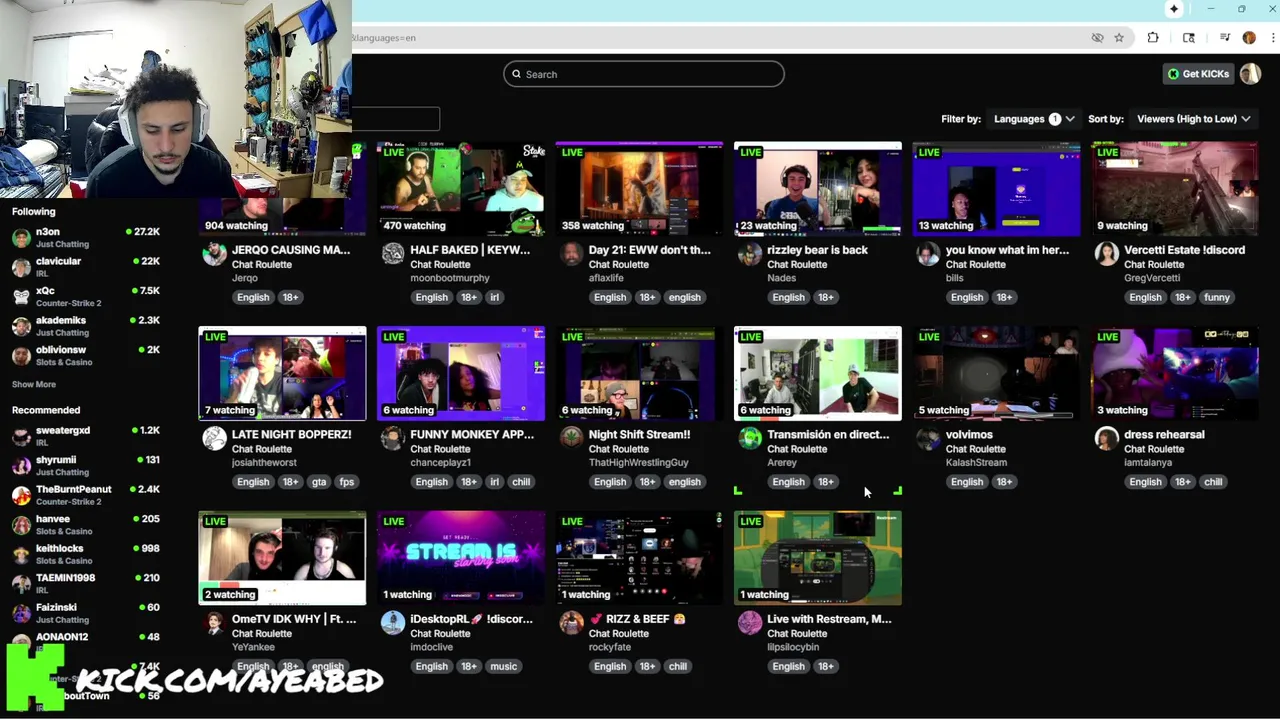Viewport: 1280px width, 720px height.
Task: Open dress rehearsal stream thumbnail
Action: point(1175,373)
